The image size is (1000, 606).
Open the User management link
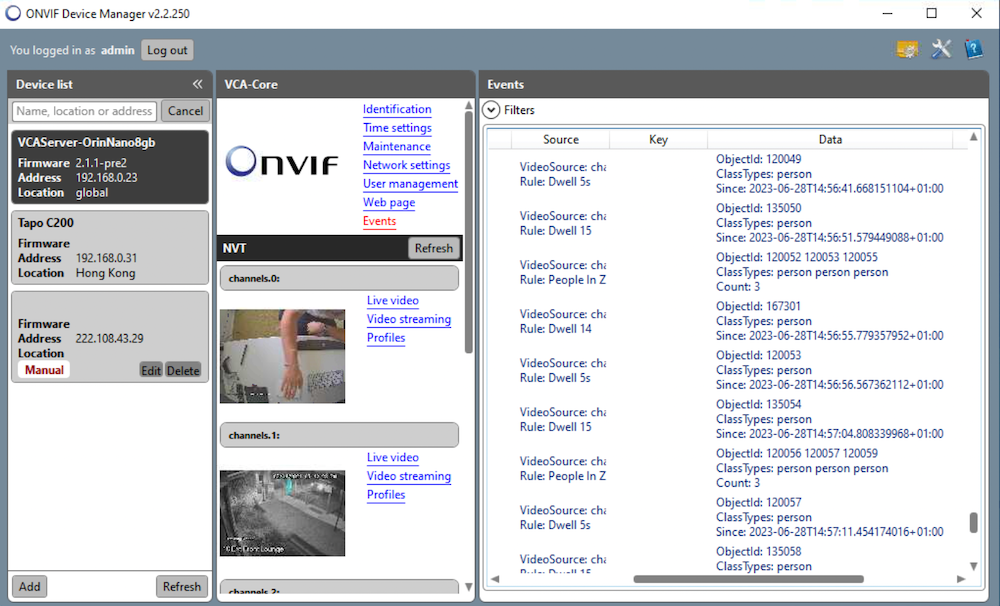pos(410,184)
